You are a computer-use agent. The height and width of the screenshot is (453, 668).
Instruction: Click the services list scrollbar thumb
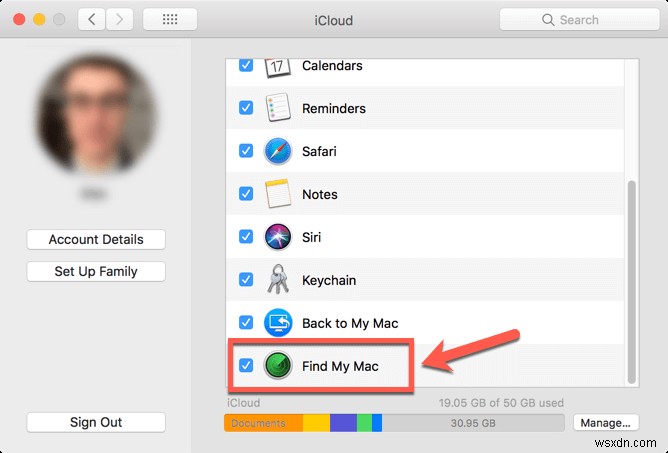point(631,282)
